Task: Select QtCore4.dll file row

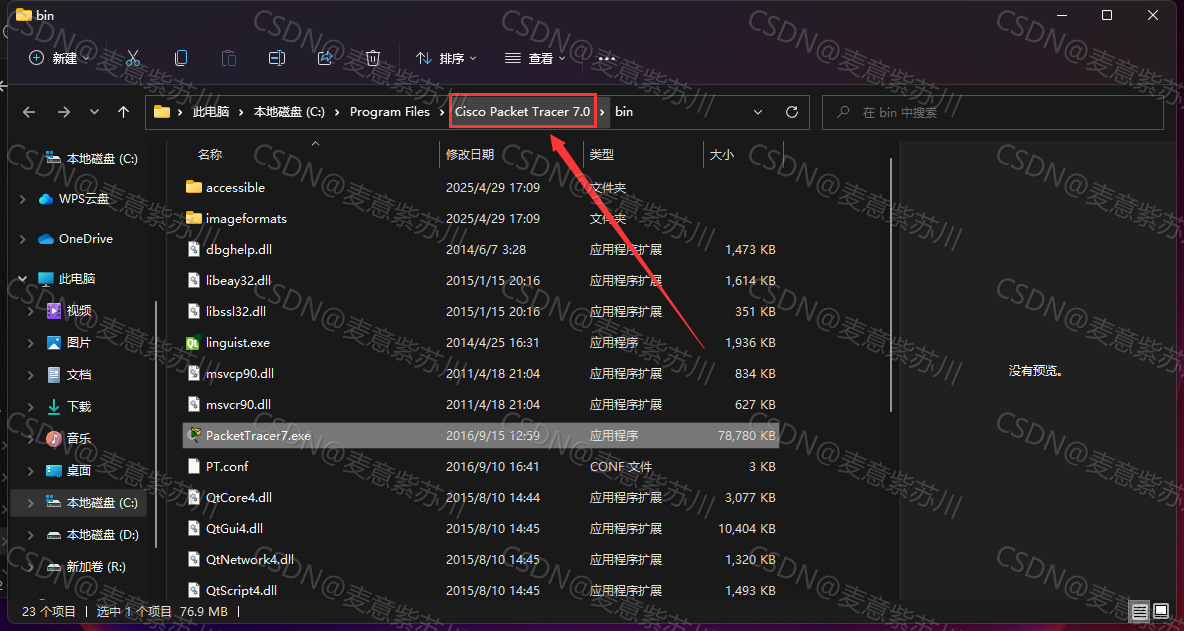Action: pos(481,497)
